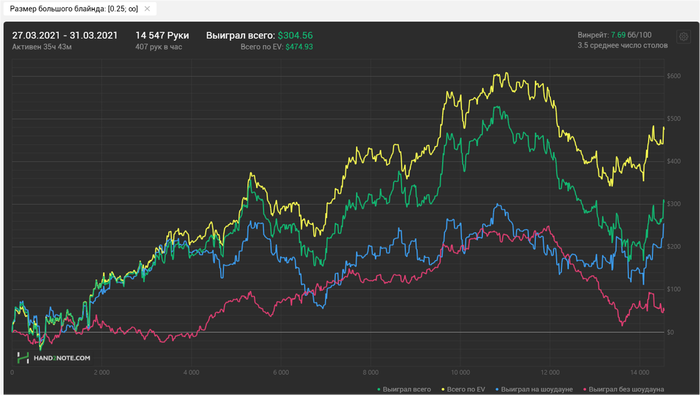Click the blue 'Выиграл на шоудауне' legend dot

pyautogui.click(x=497, y=390)
